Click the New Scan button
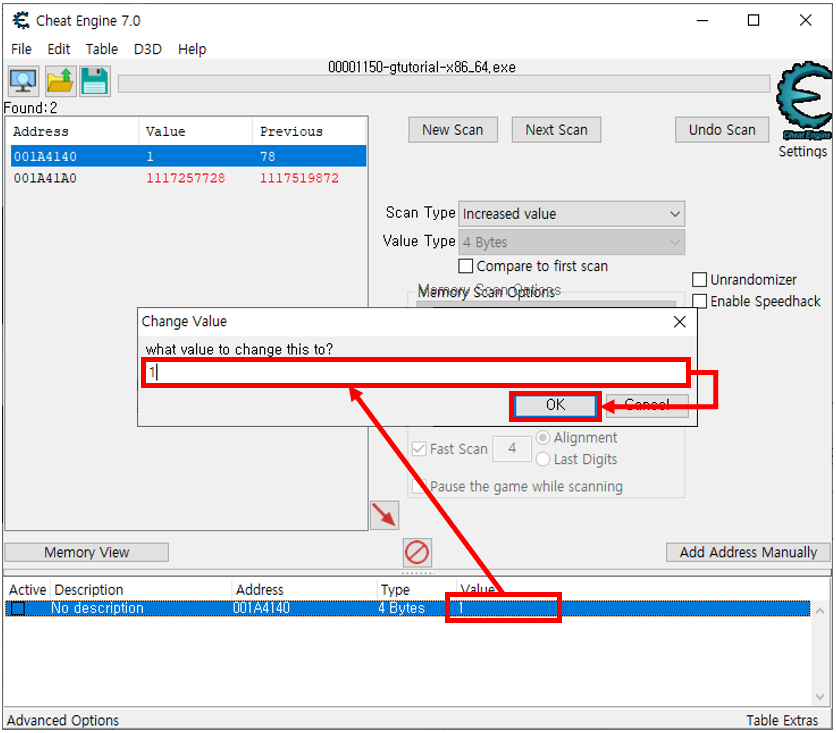 point(453,130)
